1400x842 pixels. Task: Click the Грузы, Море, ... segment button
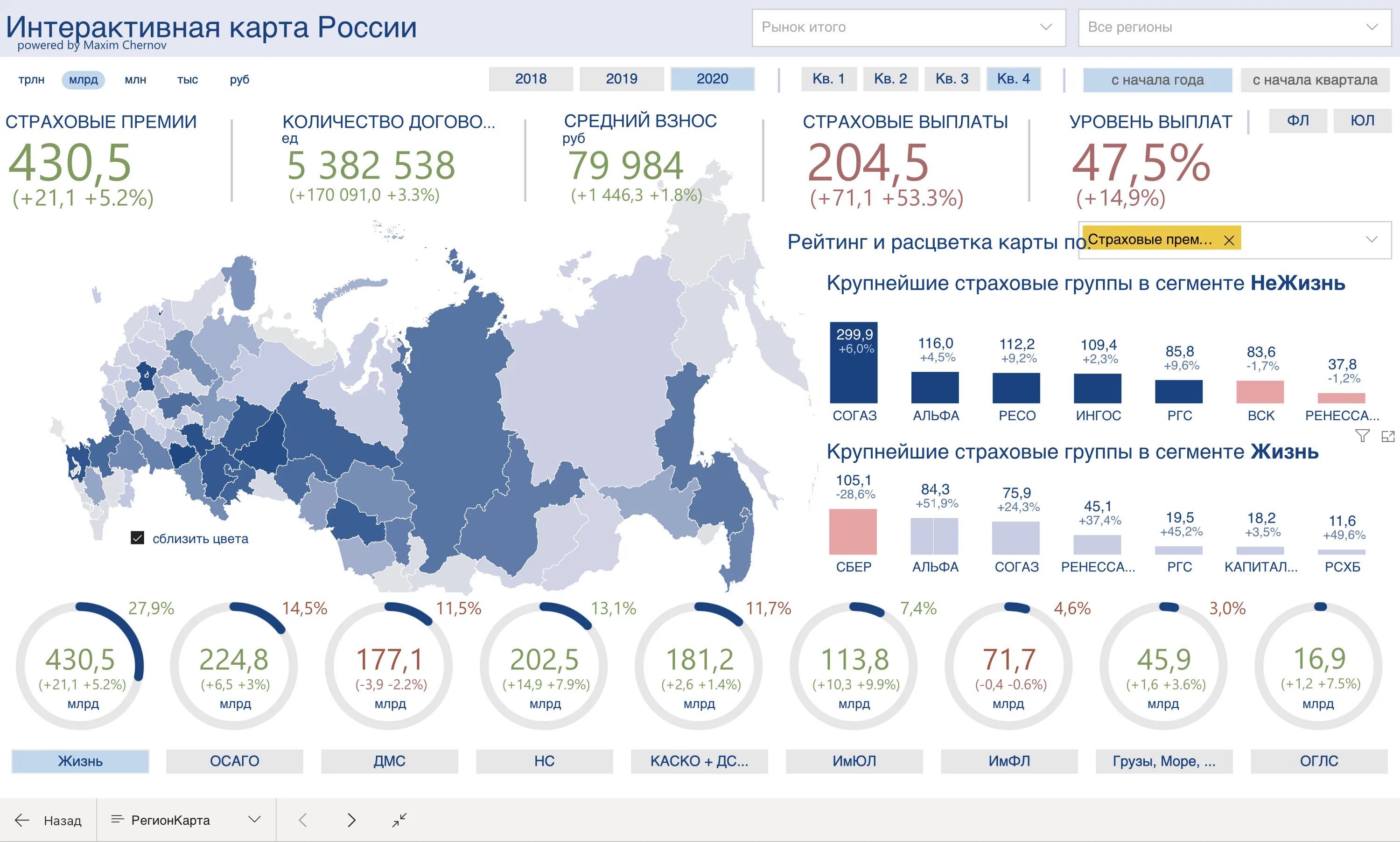1164,761
